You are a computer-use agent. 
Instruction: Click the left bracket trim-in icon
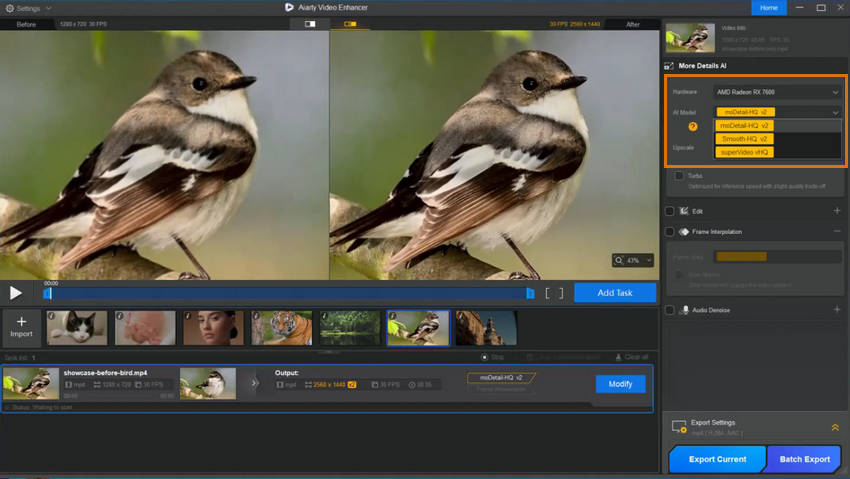548,293
